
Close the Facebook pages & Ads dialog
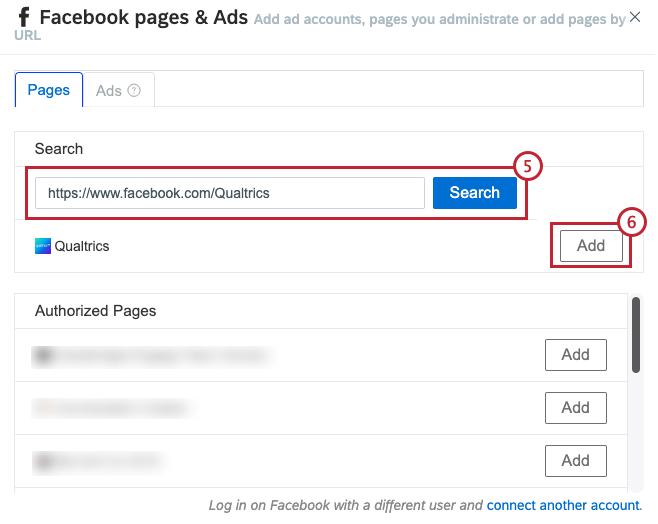point(635,17)
